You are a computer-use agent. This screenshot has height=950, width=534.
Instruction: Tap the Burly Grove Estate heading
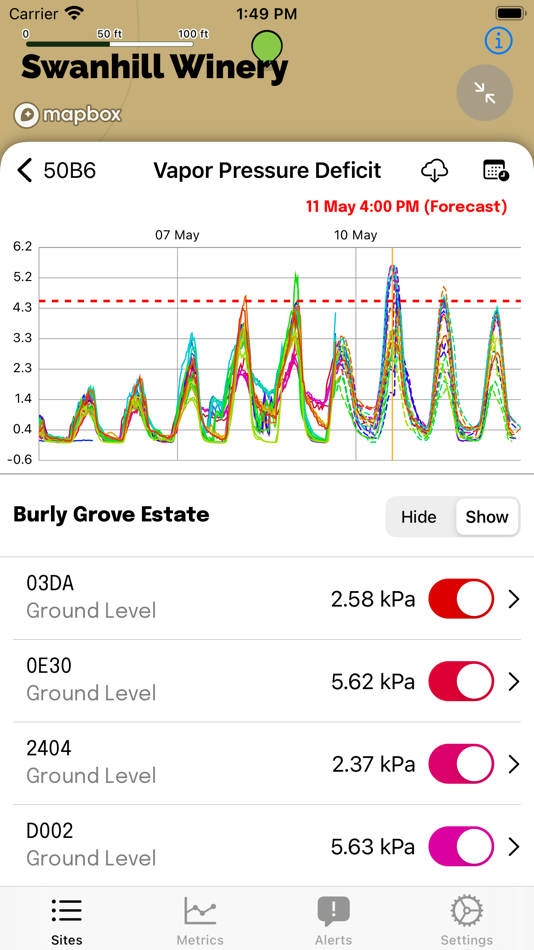coord(112,514)
